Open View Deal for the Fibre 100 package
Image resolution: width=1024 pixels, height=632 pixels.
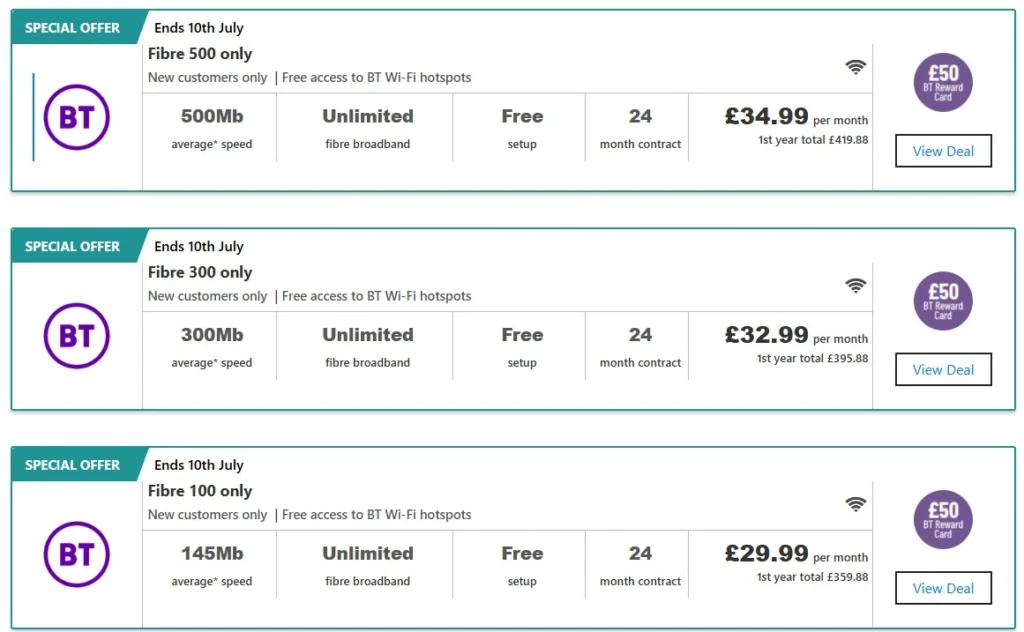[943, 588]
